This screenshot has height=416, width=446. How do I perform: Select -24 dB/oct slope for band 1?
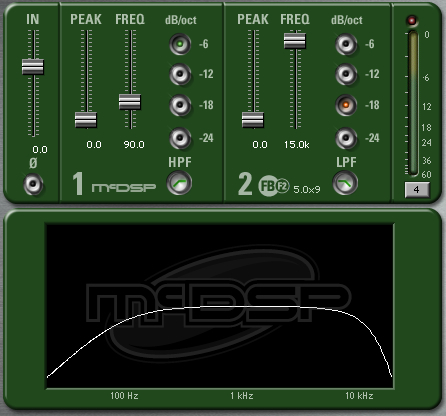[180, 138]
